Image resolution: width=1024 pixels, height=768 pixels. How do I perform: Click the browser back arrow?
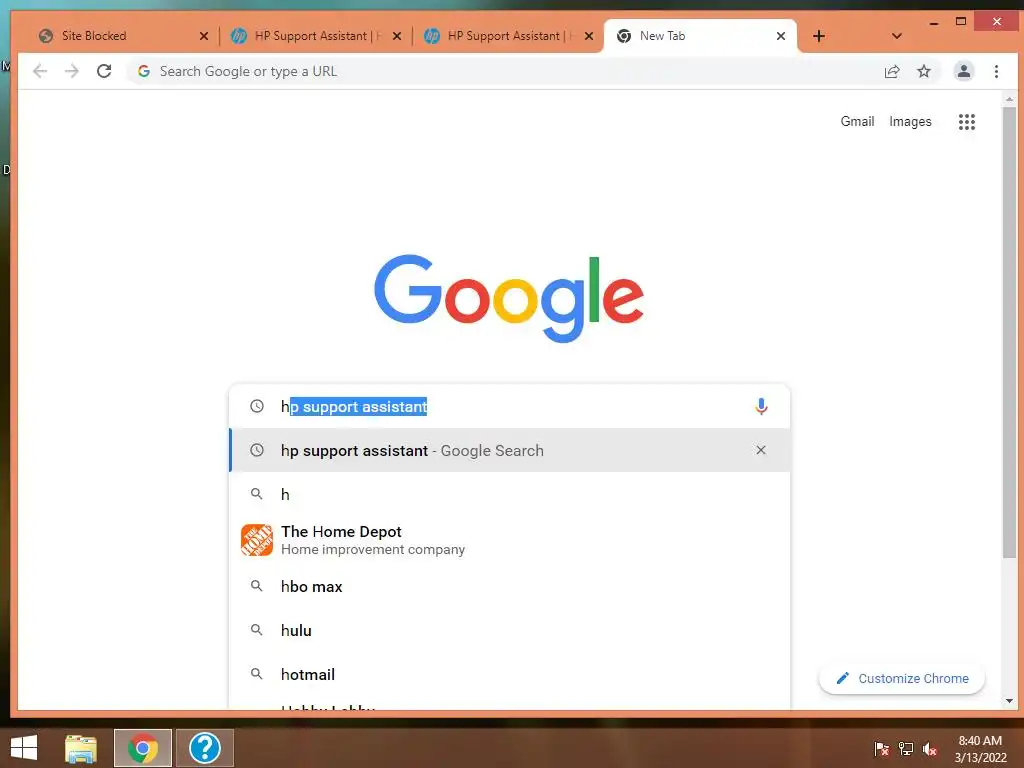click(x=40, y=71)
